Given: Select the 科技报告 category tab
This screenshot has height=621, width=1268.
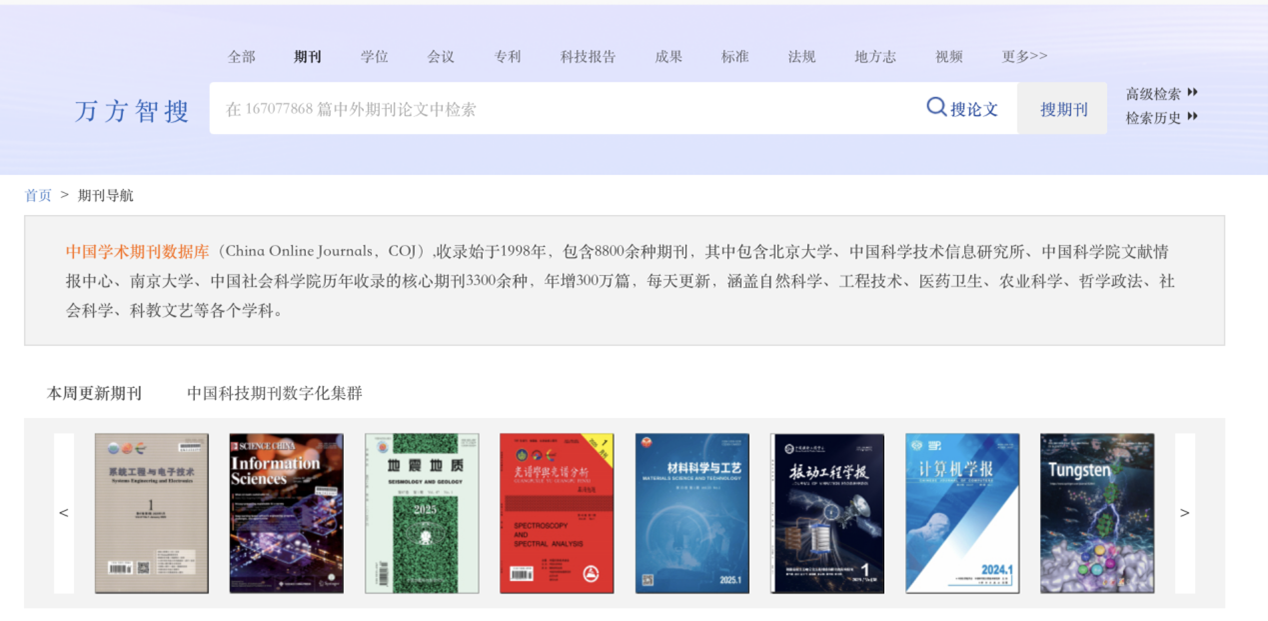Looking at the screenshot, I should tap(588, 56).
